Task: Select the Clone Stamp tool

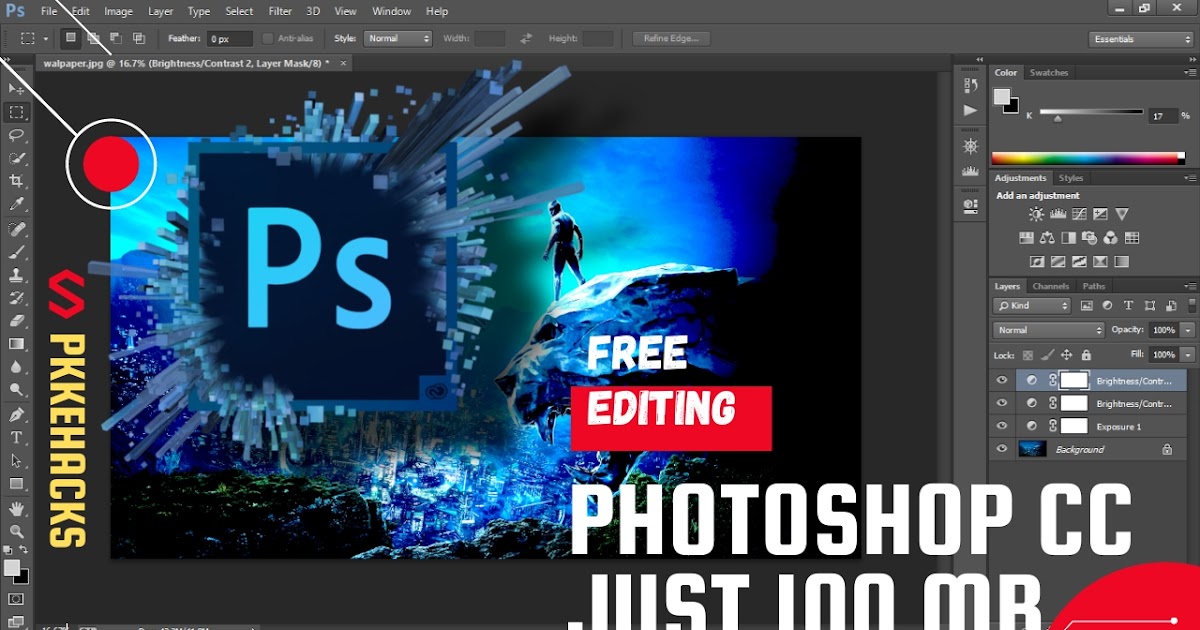Action: point(17,274)
